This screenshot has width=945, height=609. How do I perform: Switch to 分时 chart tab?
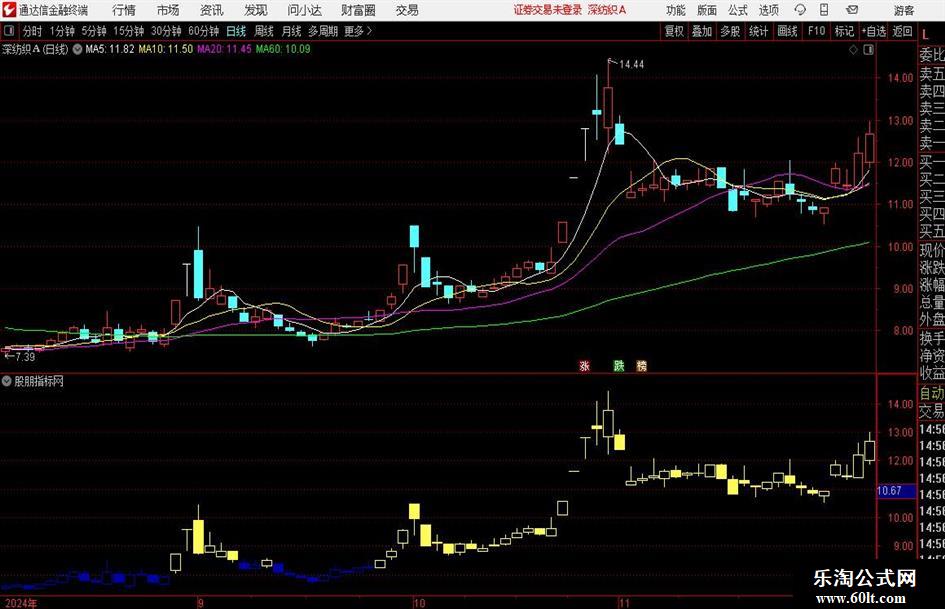pos(32,31)
